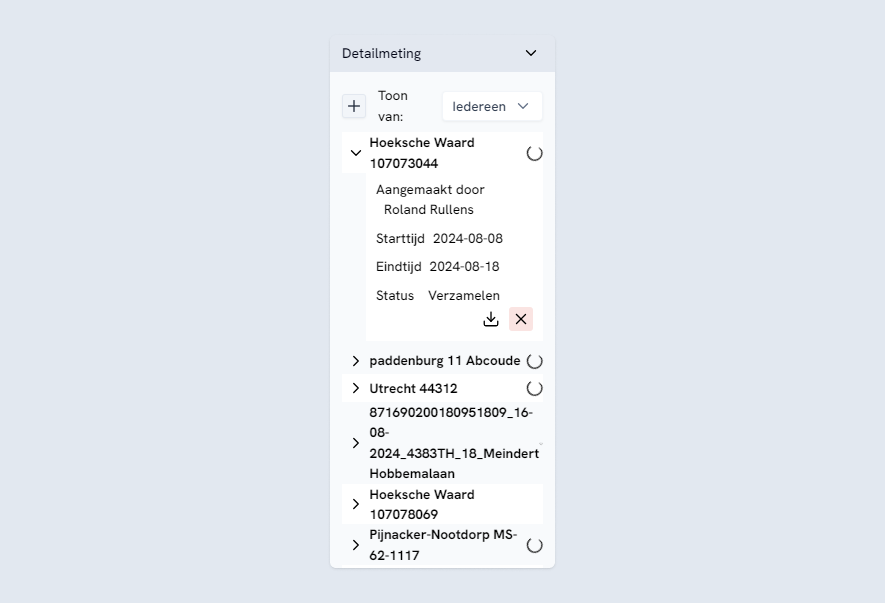Click the spinner icon beside Hoeksche Waard 107073044
This screenshot has height=603, width=885.
pyautogui.click(x=534, y=153)
